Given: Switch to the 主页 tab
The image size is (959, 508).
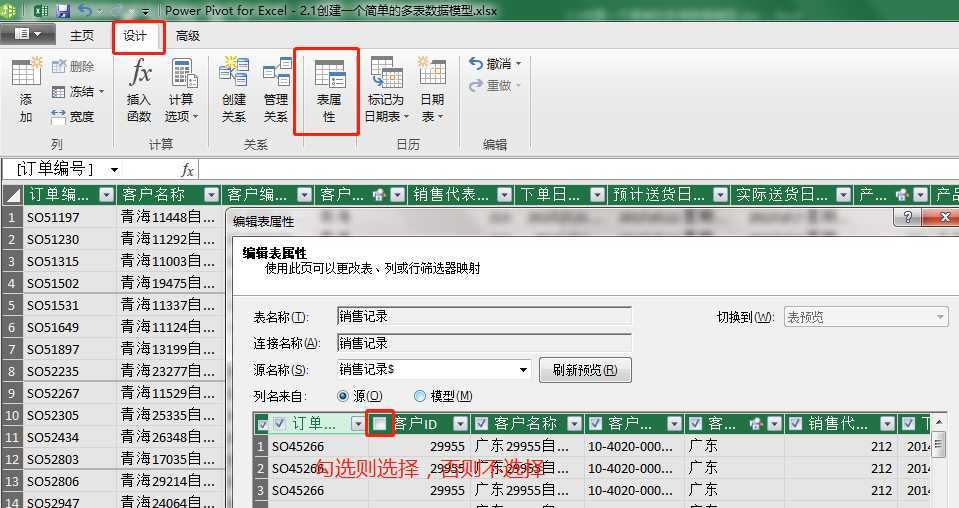Looking at the screenshot, I should coord(82,35).
